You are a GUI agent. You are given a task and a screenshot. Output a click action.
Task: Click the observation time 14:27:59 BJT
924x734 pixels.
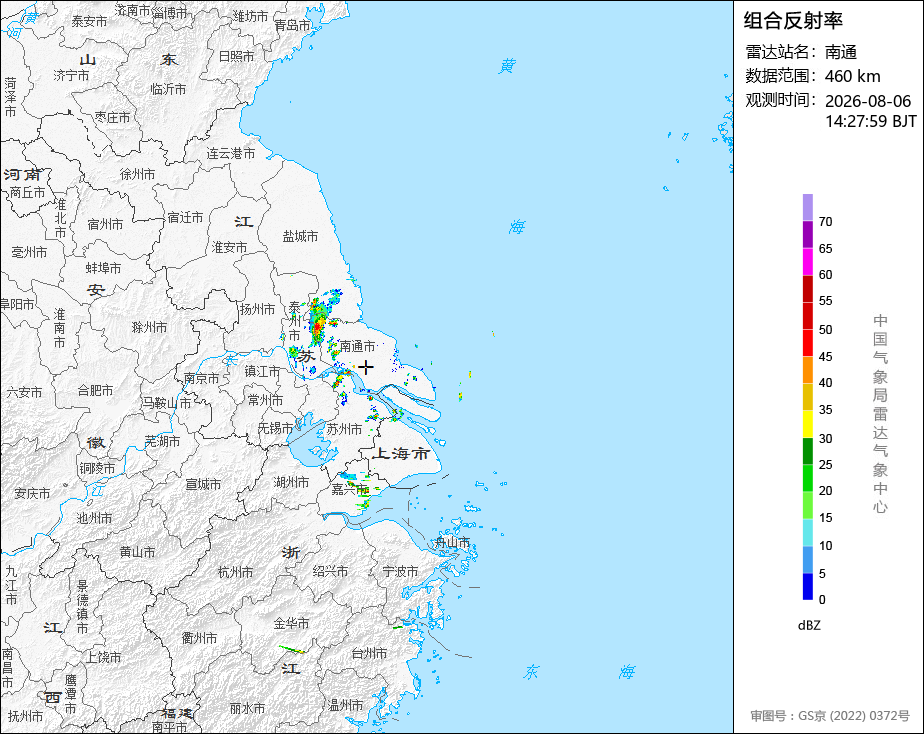(x=870, y=121)
